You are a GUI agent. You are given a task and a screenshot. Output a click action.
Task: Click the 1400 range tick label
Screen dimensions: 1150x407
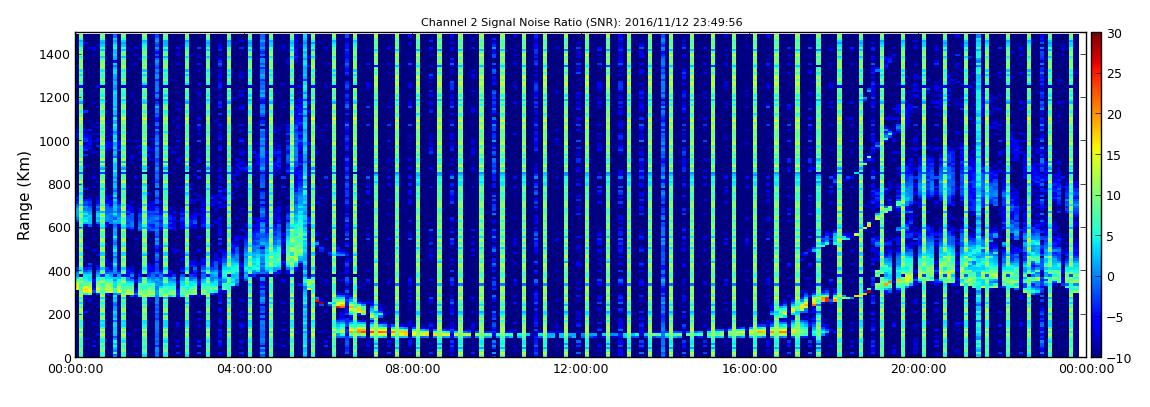56,54
